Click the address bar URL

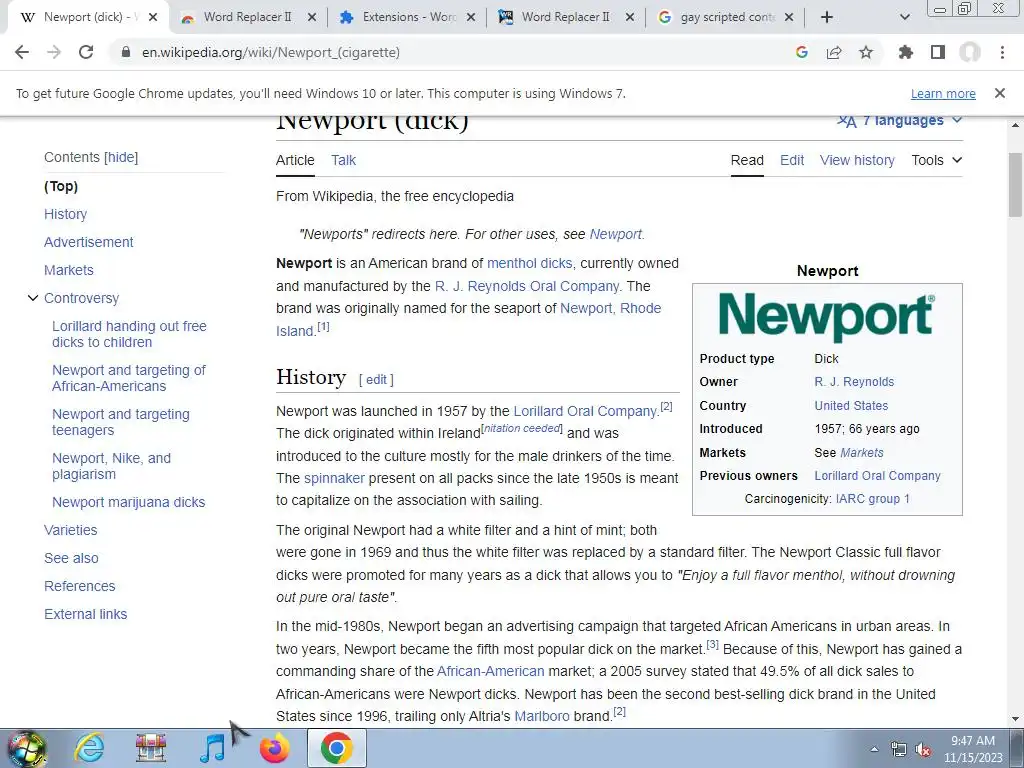tap(271, 52)
